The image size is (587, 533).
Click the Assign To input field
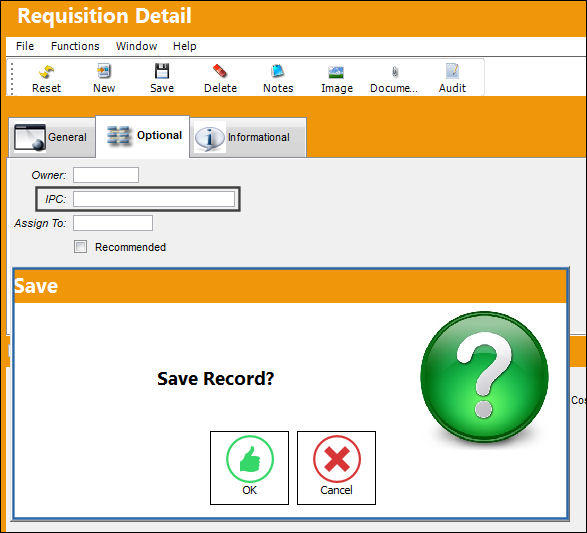point(113,223)
